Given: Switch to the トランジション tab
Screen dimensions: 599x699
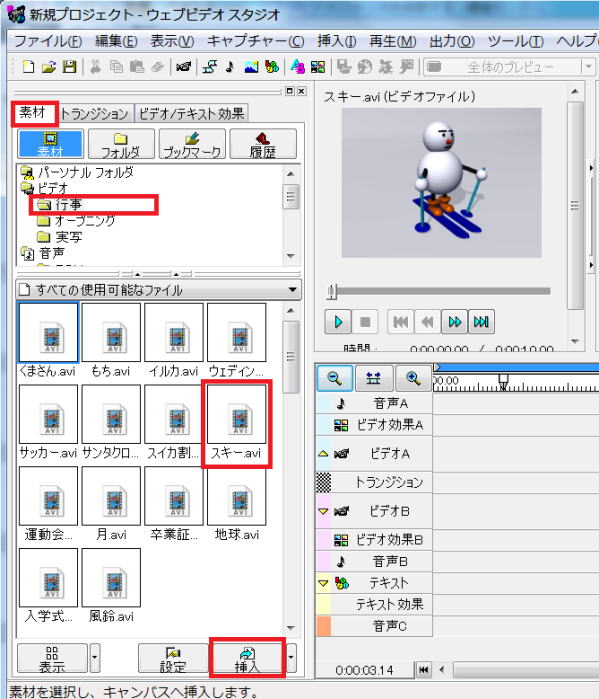Looking at the screenshot, I should [x=94, y=114].
